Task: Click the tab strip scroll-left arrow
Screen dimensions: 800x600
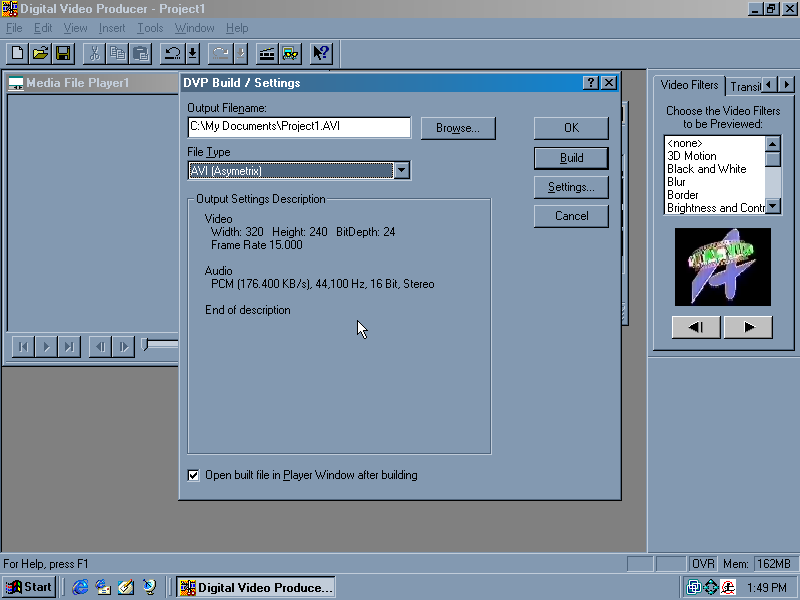Action: (x=769, y=85)
